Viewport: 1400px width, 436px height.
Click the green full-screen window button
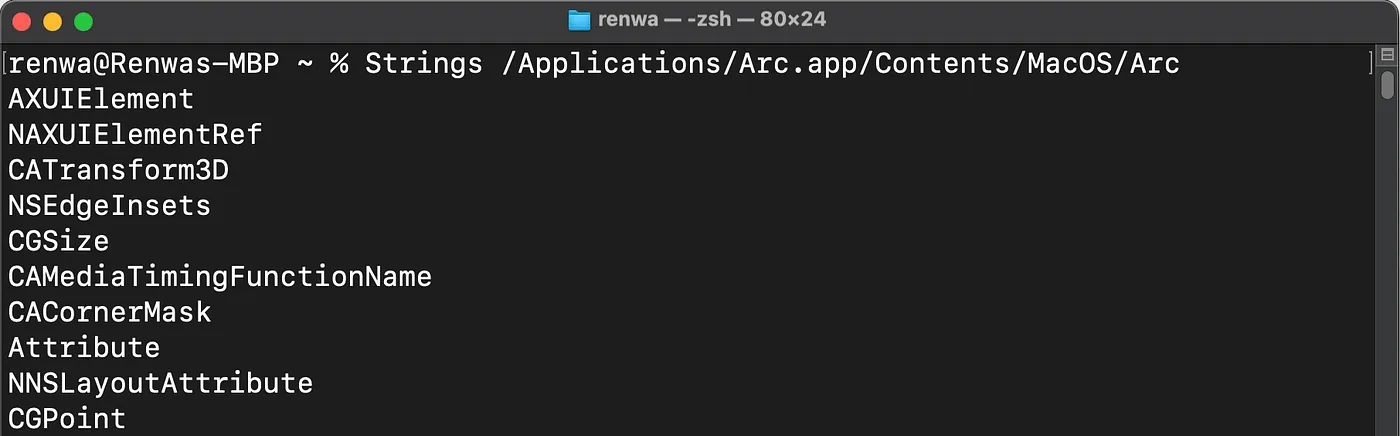84,21
